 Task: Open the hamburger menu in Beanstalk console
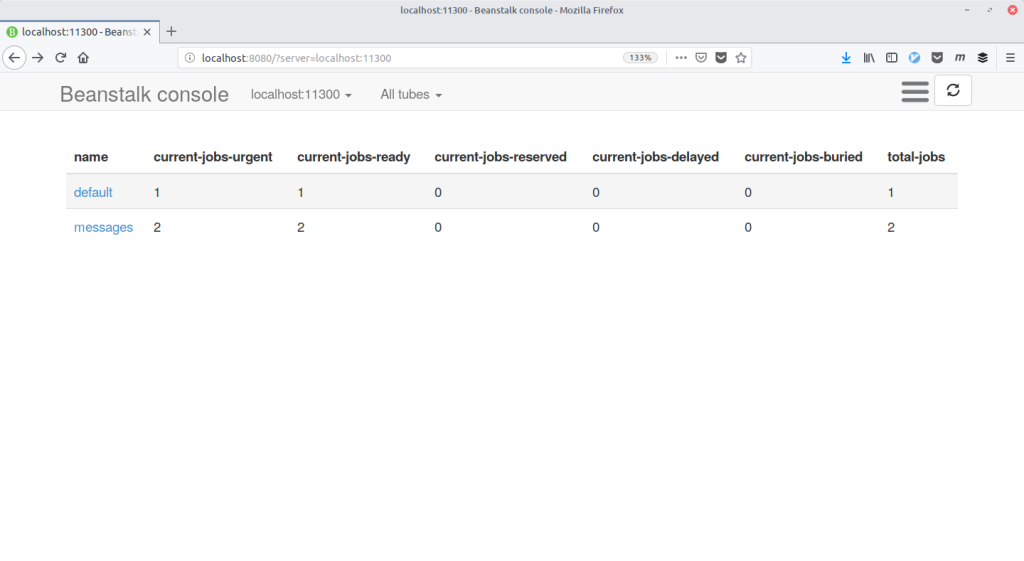[x=915, y=91]
